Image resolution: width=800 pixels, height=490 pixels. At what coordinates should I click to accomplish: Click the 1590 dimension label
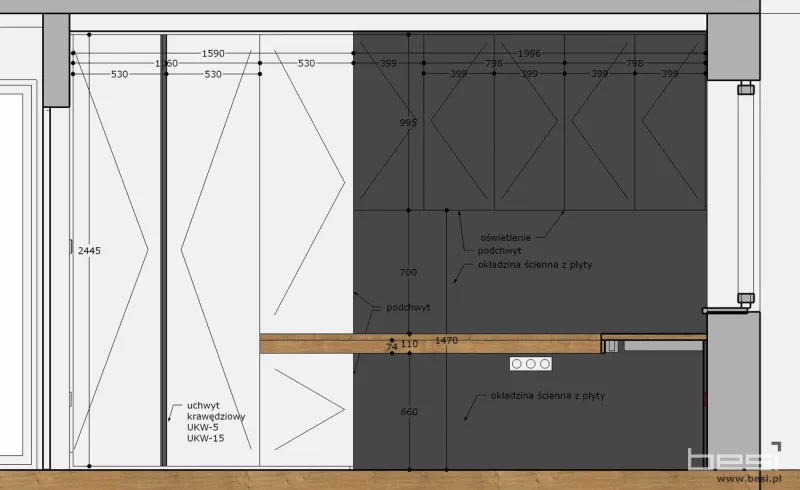click(x=213, y=53)
